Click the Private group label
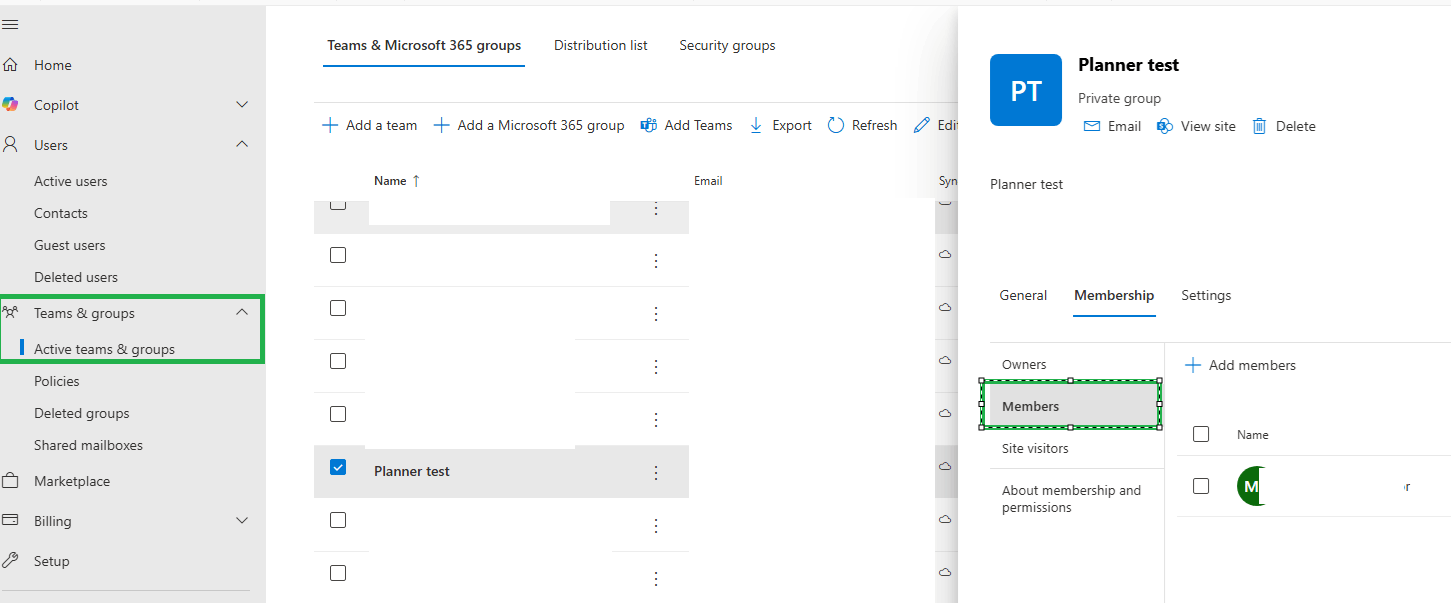The height and width of the screenshot is (603, 1451). (x=1119, y=98)
